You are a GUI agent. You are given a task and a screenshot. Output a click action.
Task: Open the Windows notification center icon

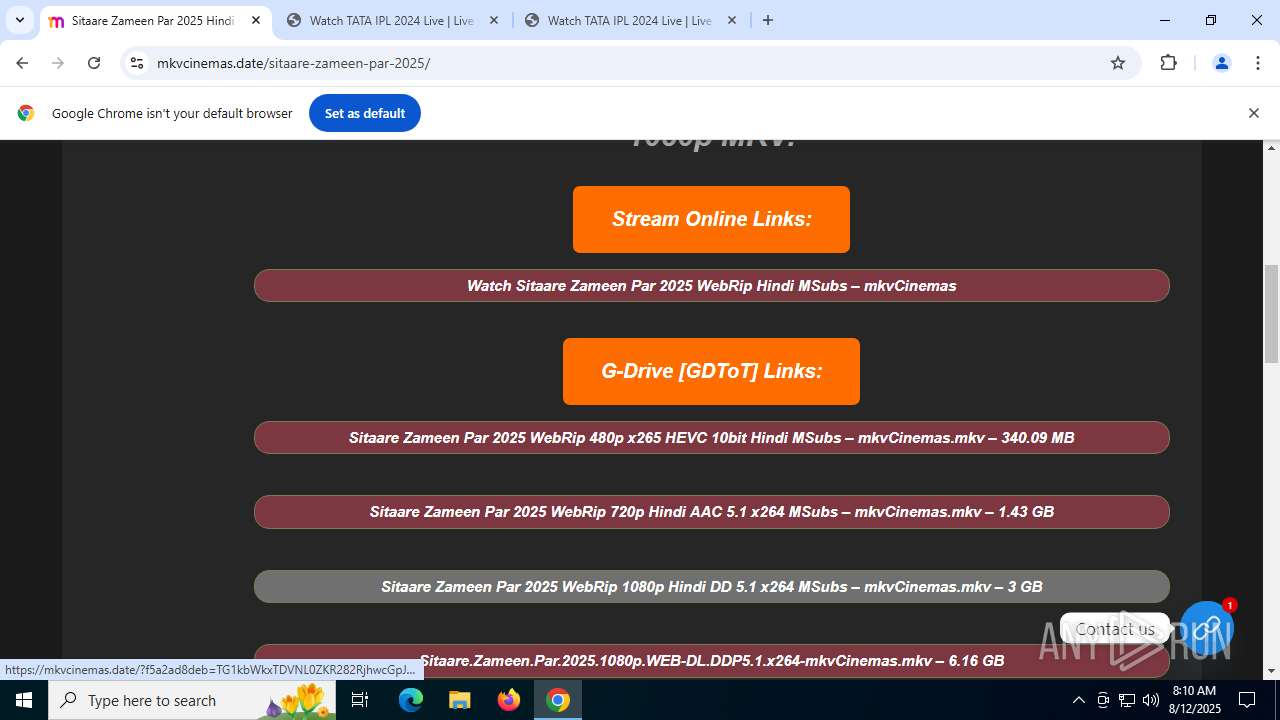point(1247,700)
